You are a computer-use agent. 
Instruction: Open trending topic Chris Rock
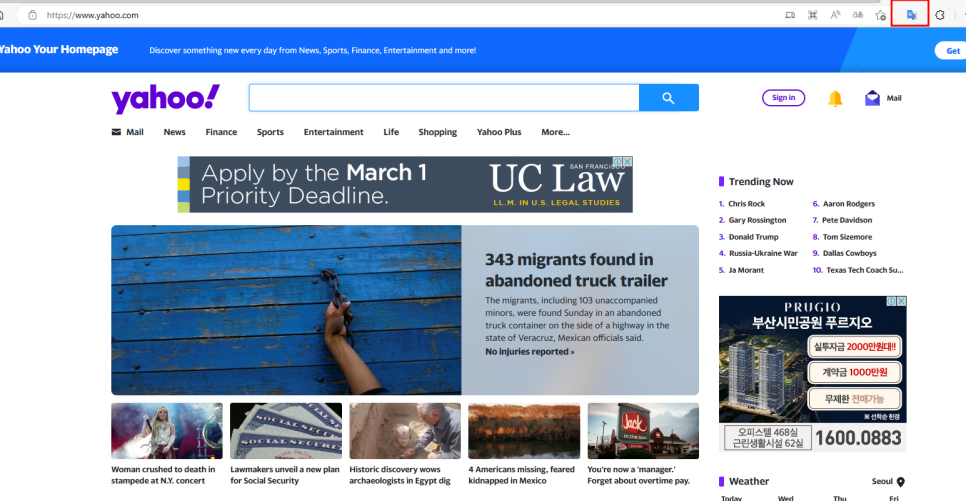coord(746,203)
